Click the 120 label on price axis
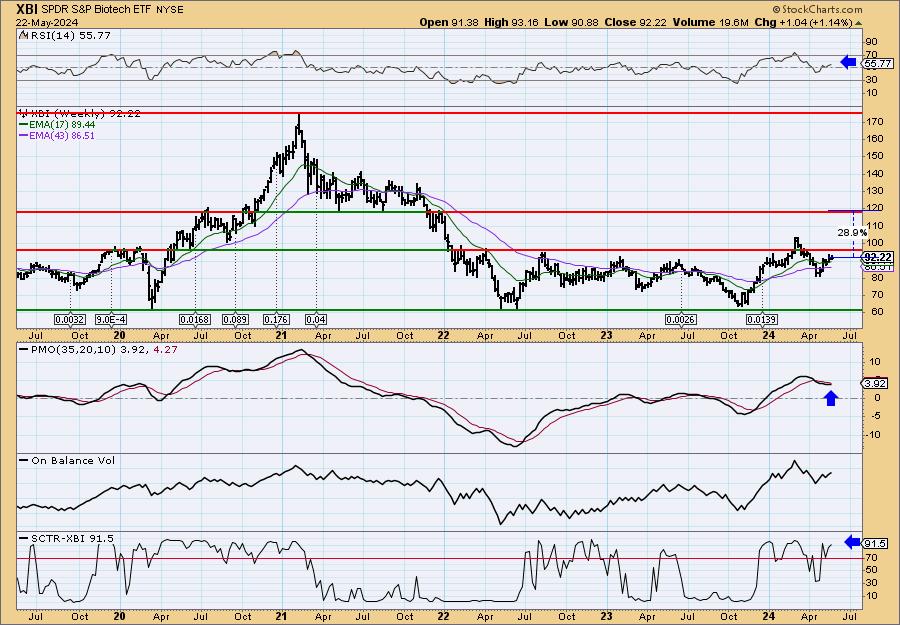Viewport: 900px width, 625px height. 875,208
